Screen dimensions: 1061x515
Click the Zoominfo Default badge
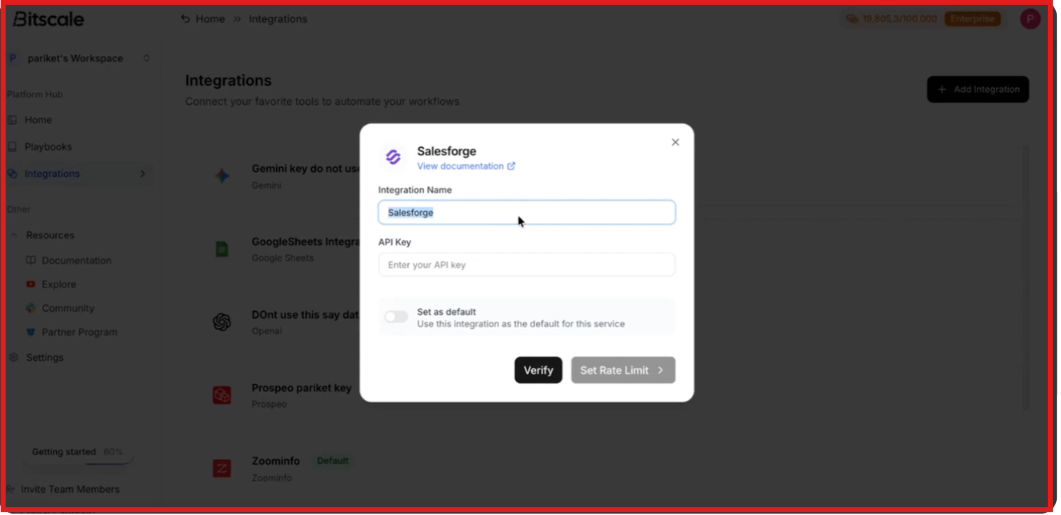point(332,461)
